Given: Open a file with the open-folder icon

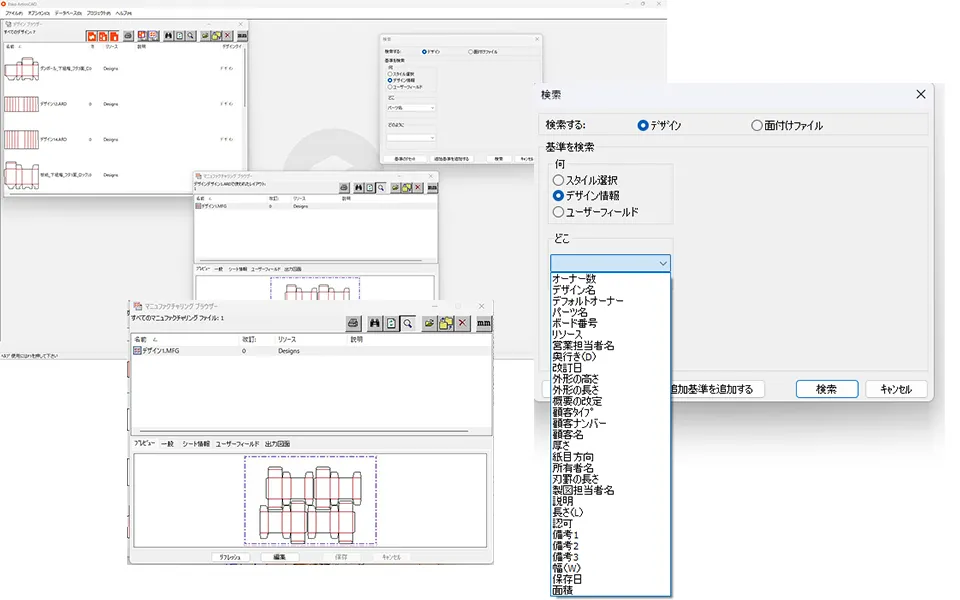Looking at the screenshot, I should click(429, 322).
